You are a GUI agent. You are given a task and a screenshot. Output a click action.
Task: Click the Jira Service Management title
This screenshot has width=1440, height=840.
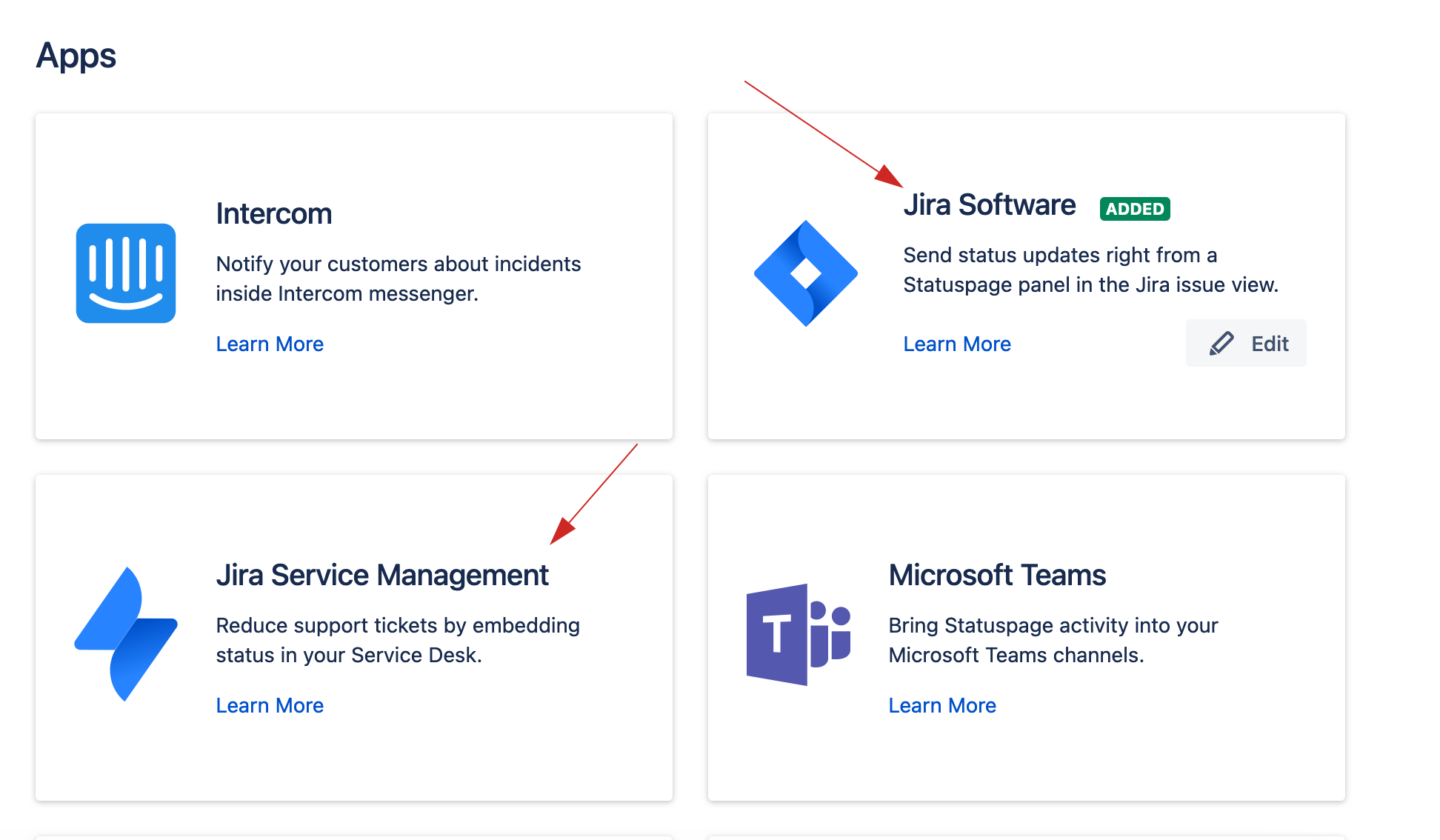[x=382, y=576]
